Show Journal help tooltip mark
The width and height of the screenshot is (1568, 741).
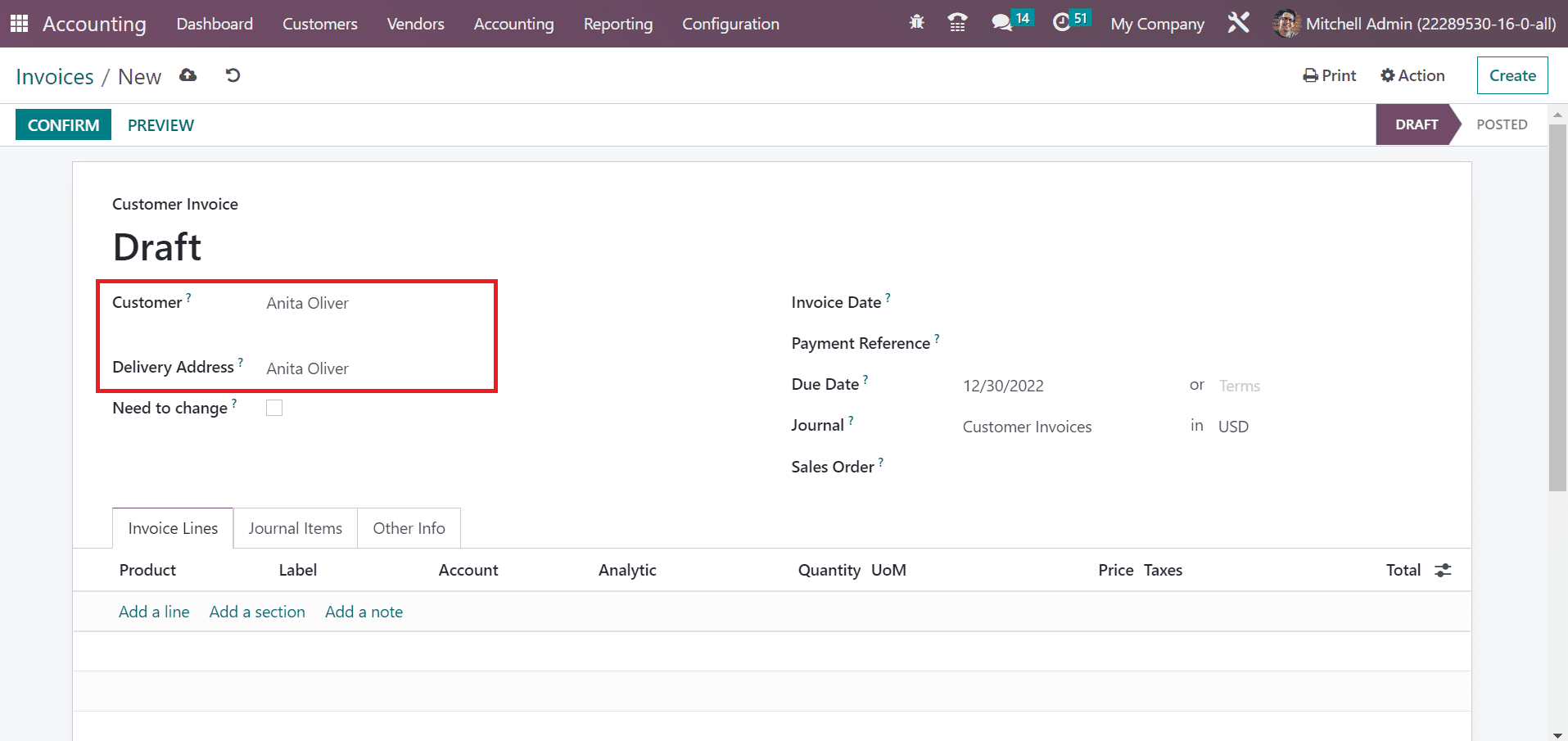pyautogui.click(x=851, y=420)
